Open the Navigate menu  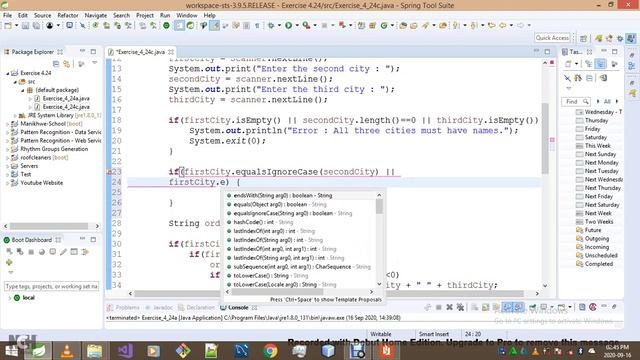96,15
